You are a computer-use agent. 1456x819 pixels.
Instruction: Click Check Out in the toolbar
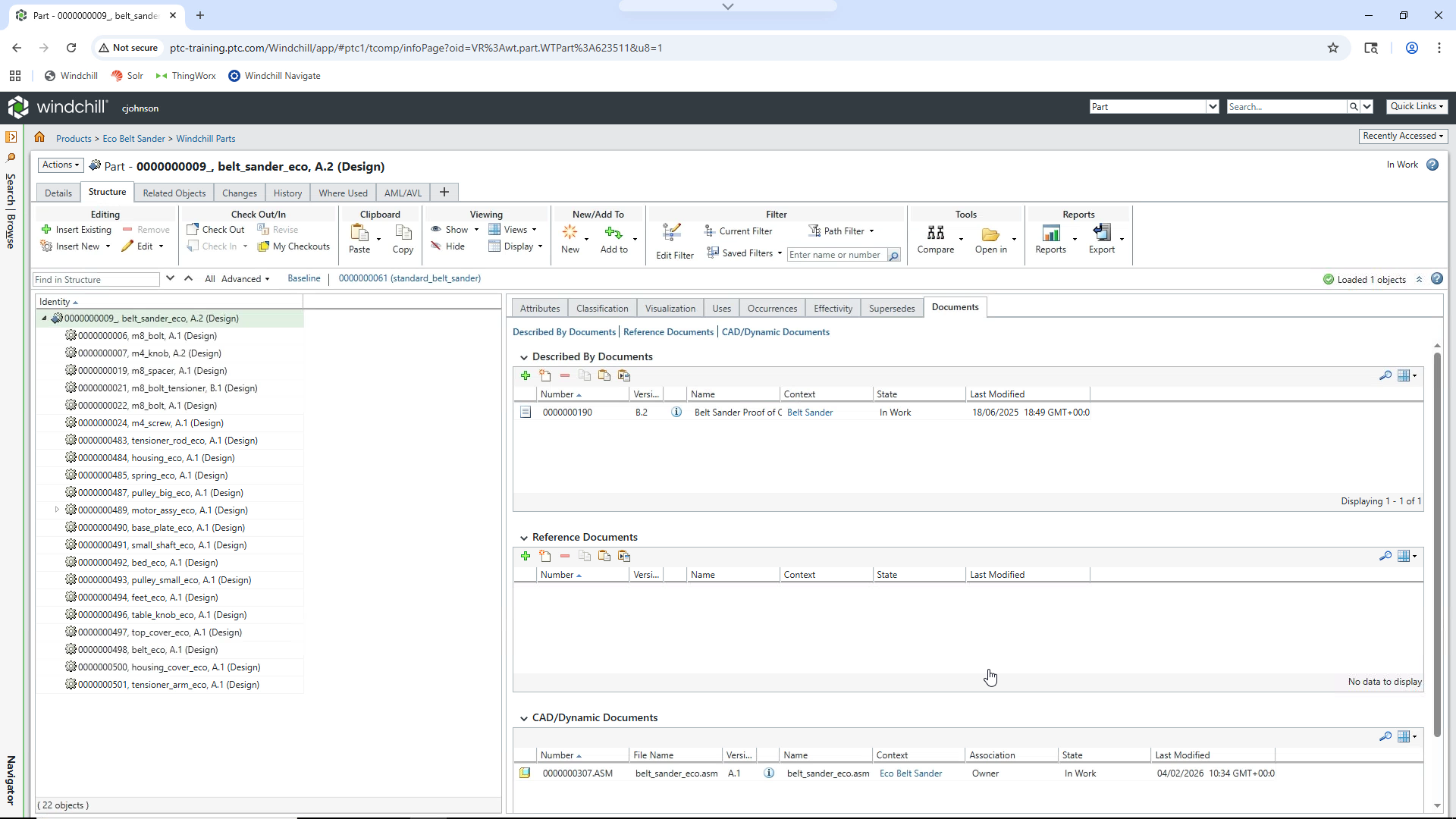[216, 230]
